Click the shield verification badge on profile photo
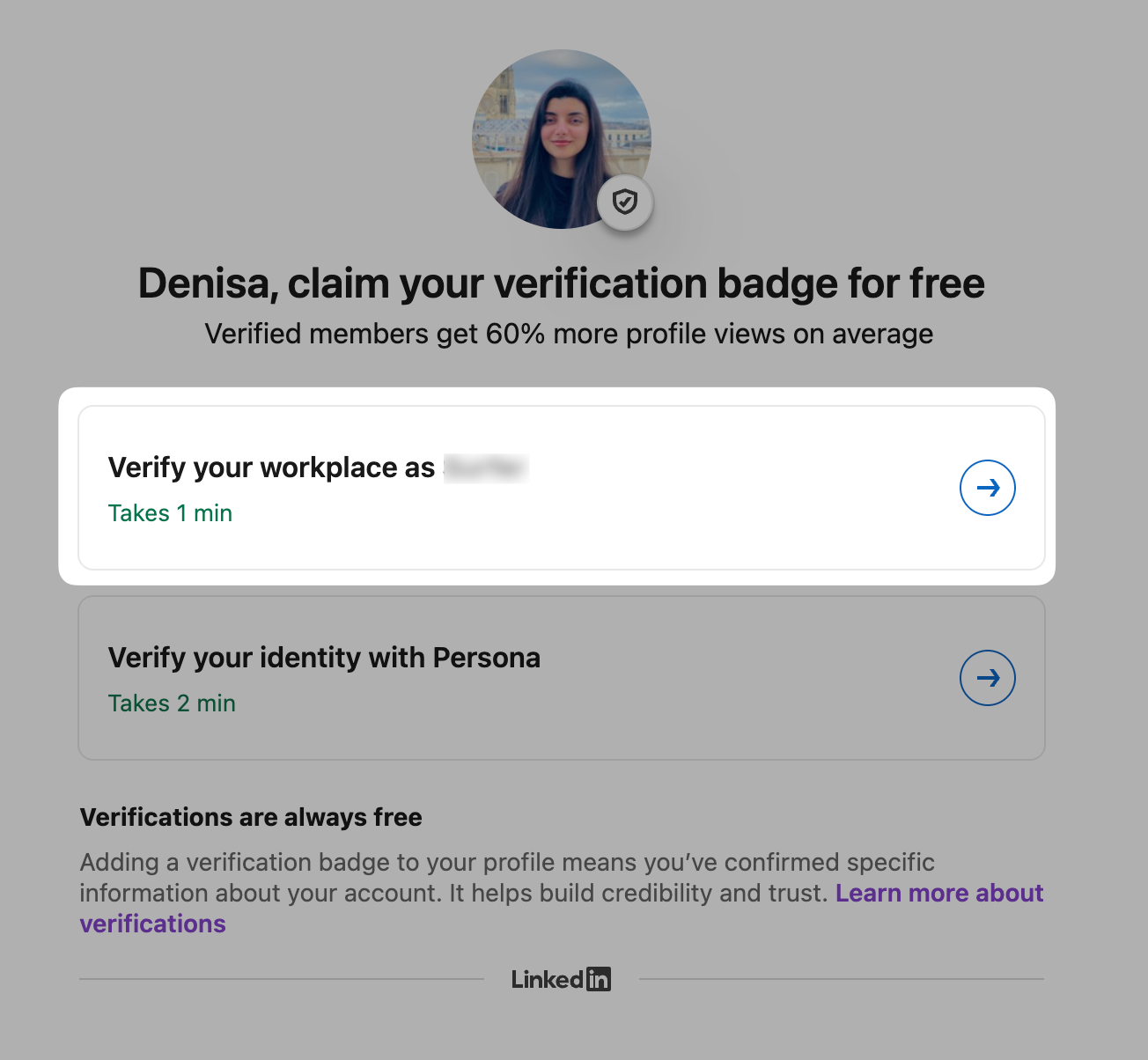The height and width of the screenshot is (1060, 1148). (x=624, y=202)
